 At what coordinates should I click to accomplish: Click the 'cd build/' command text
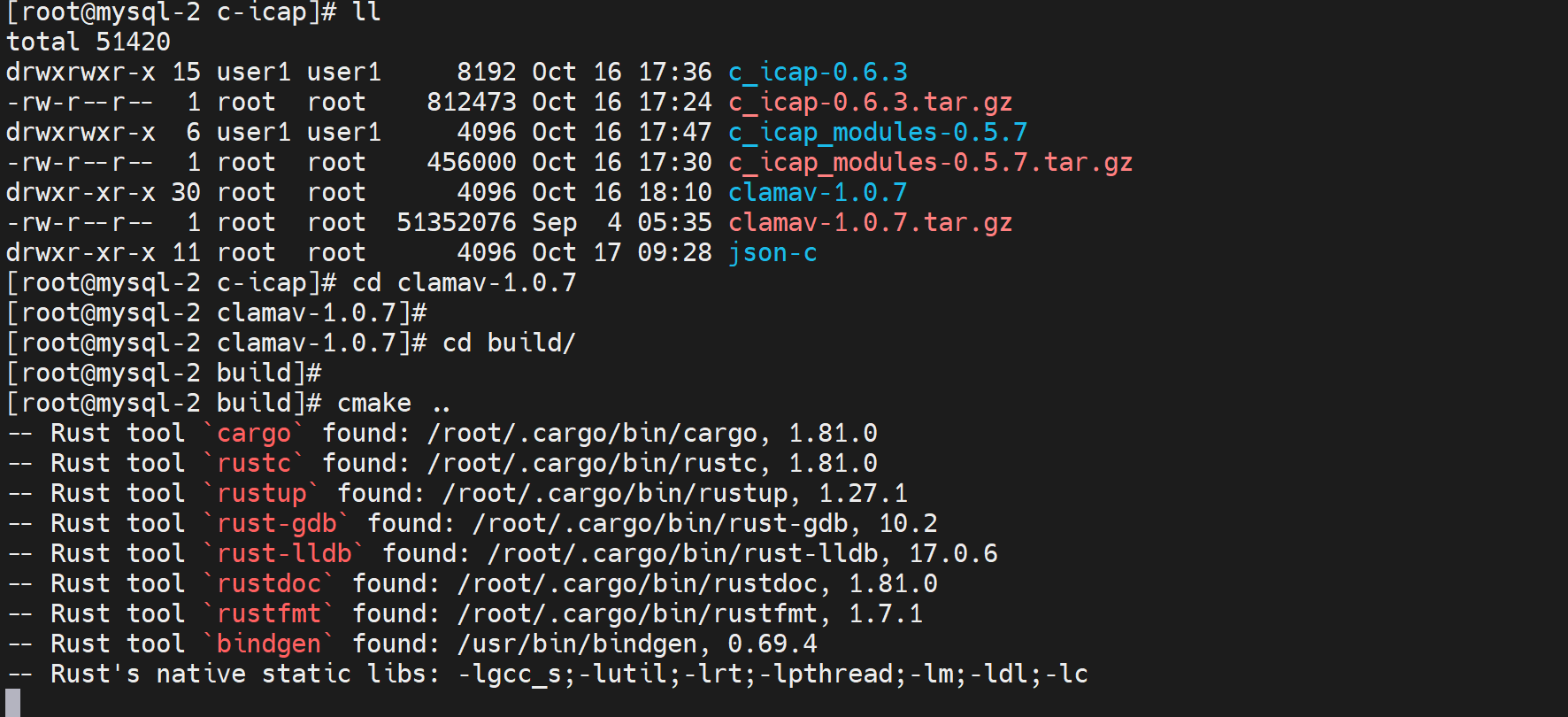click(x=509, y=343)
